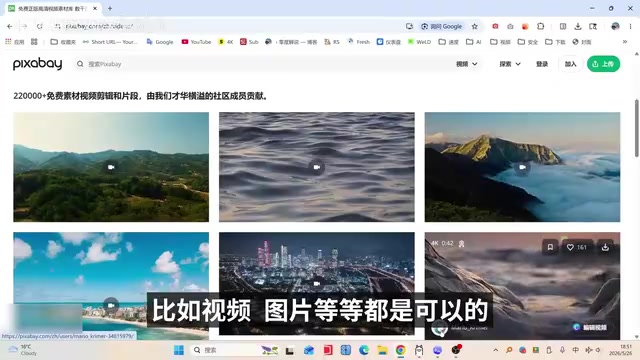Image resolution: width=640 pixels, height=360 pixels.
Task: Bookmark this page with the star icon
Action: (x=475, y=26)
